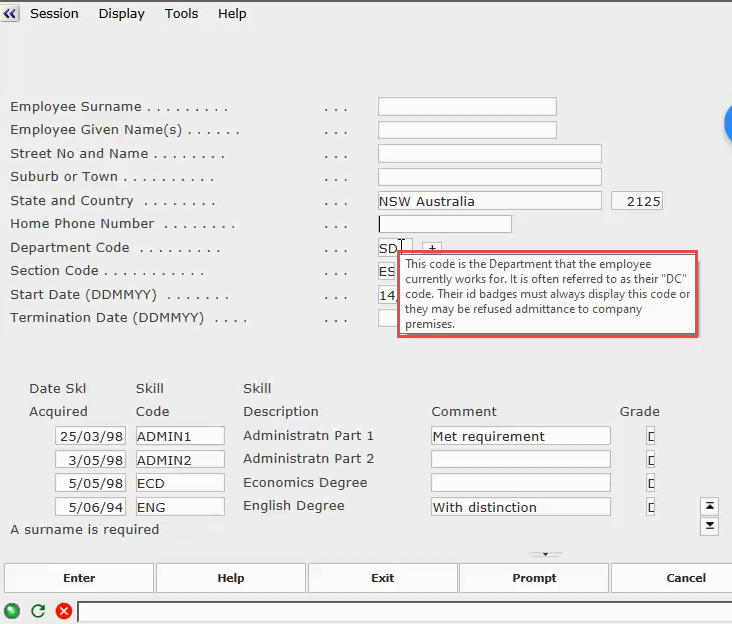The width and height of the screenshot is (732, 624).
Task: Focus the Suburb or Town field
Action: (490, 177)
